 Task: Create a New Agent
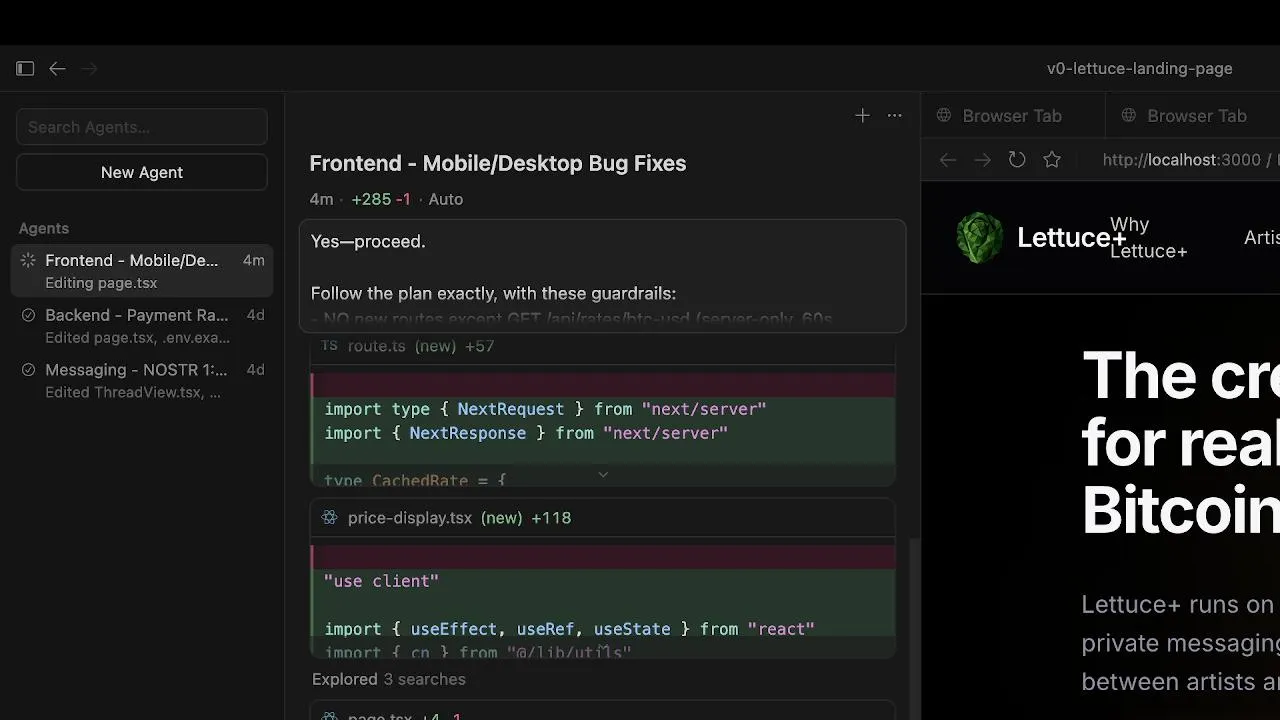(142, 172)
